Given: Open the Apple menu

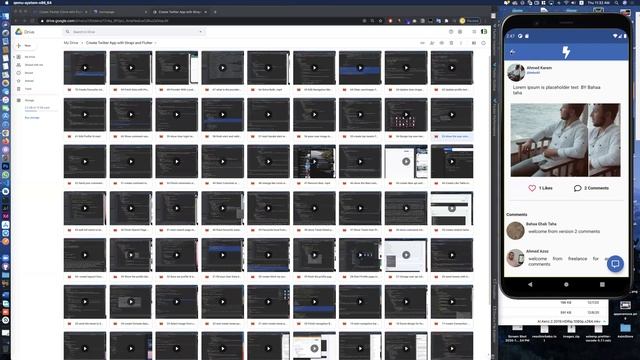Looking at the screenshot, I should tap(6, 2).
